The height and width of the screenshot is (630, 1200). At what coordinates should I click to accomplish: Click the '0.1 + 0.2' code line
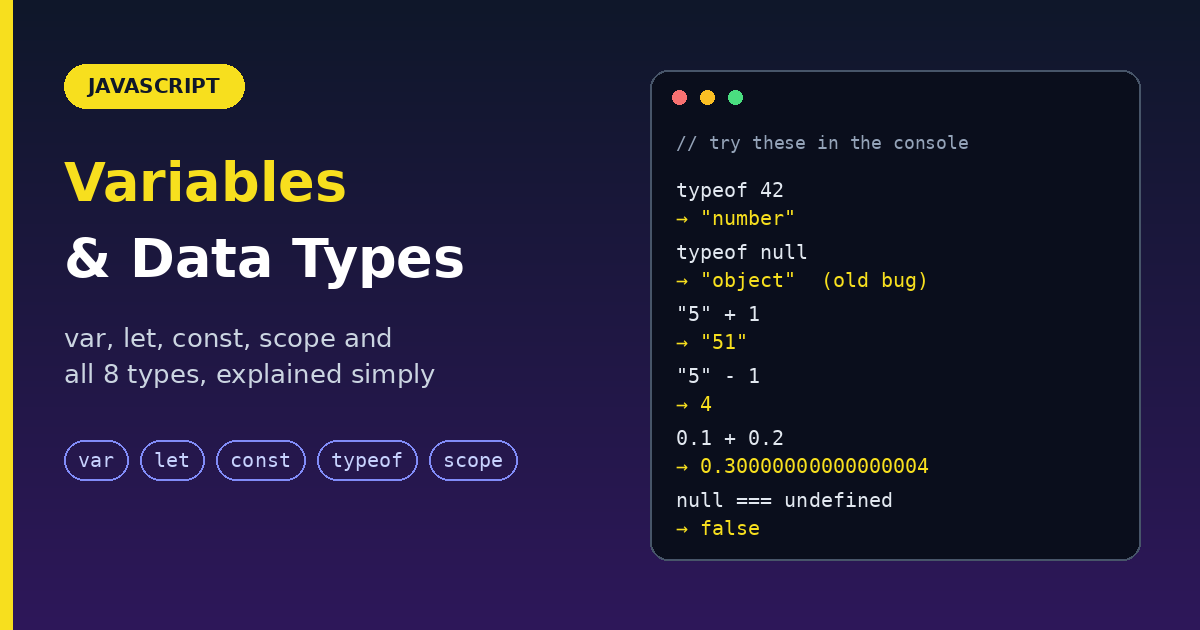(730, 438)
